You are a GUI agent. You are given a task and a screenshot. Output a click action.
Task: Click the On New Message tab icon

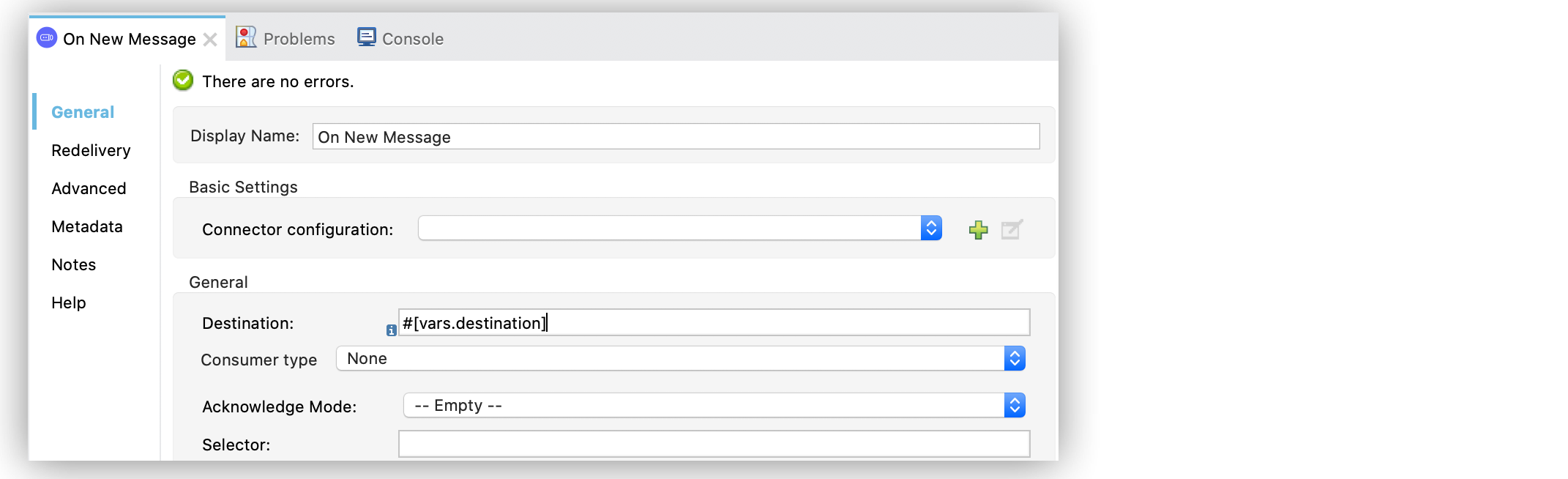click(x=47, y=37)
